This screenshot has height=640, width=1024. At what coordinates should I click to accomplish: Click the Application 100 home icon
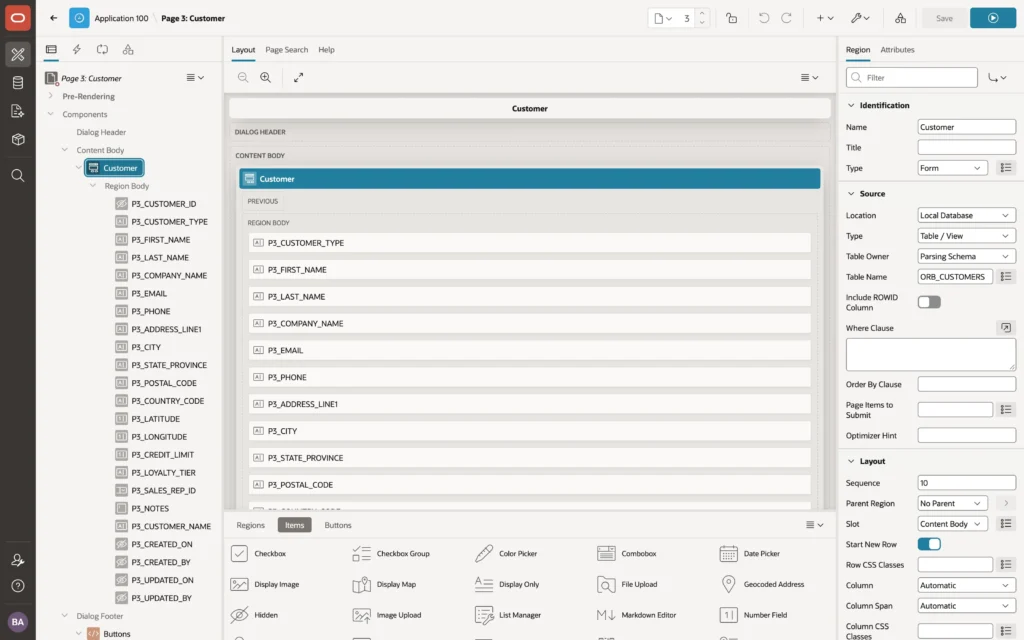pos(79,18)
